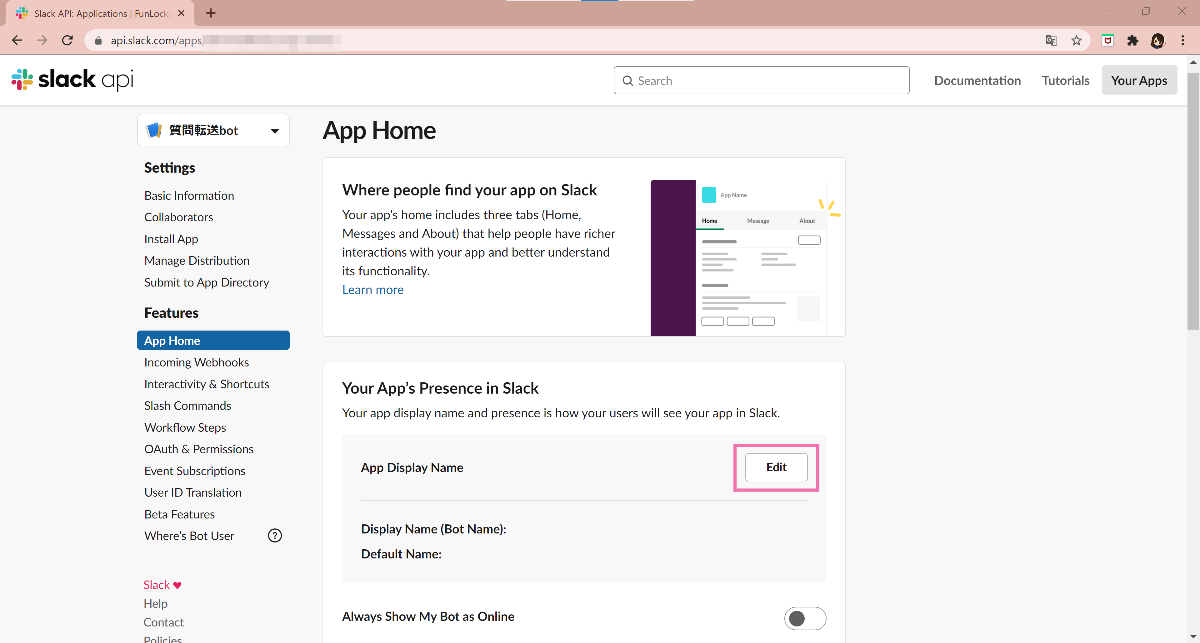
Task: Open Collaborators settings page
Action: (x=178, y=217)
